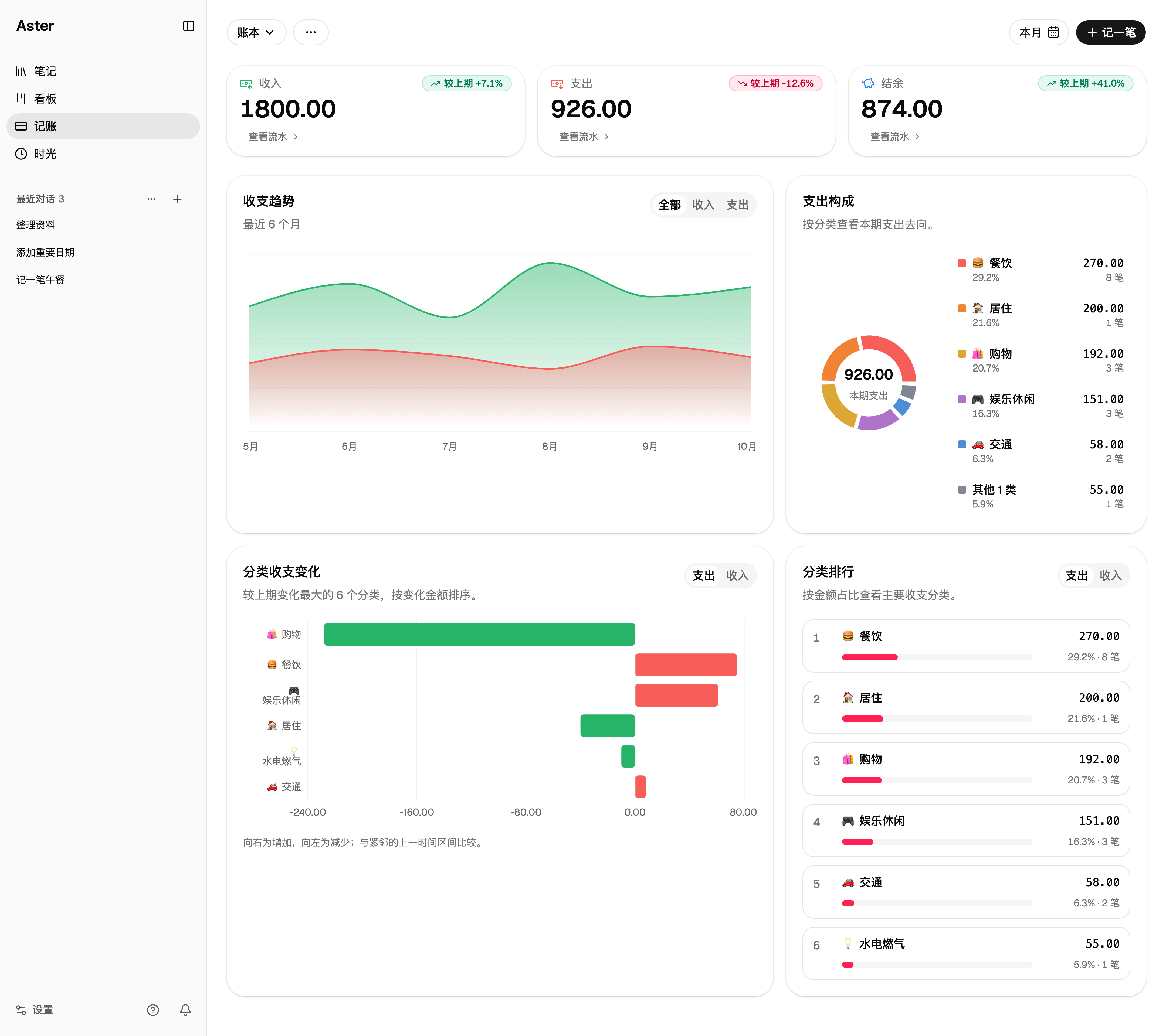The width and height of the screenshot is (1166, 1036).
Task: Click purple 娱乐休闲 legend color swatch
Action: (962, 399)
